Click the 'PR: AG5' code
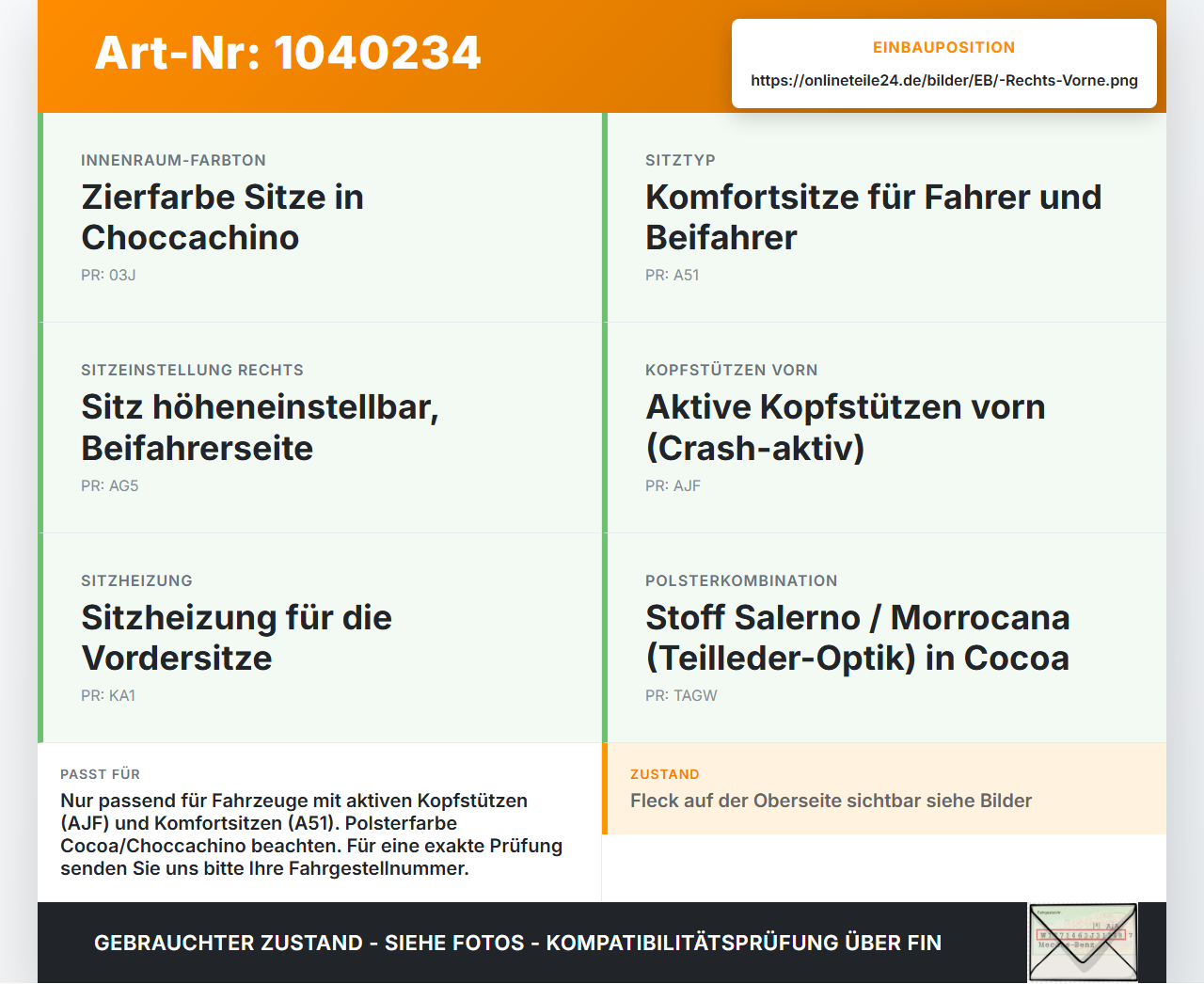1204x984 pixels. 110,485
